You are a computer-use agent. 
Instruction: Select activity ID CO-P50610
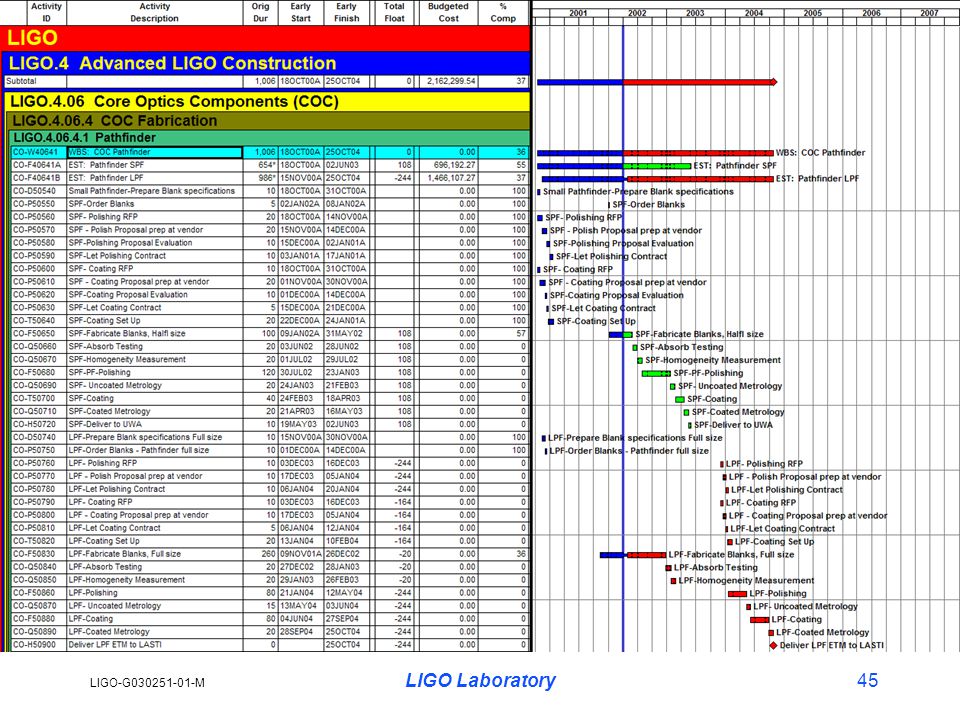click(34, 282)
